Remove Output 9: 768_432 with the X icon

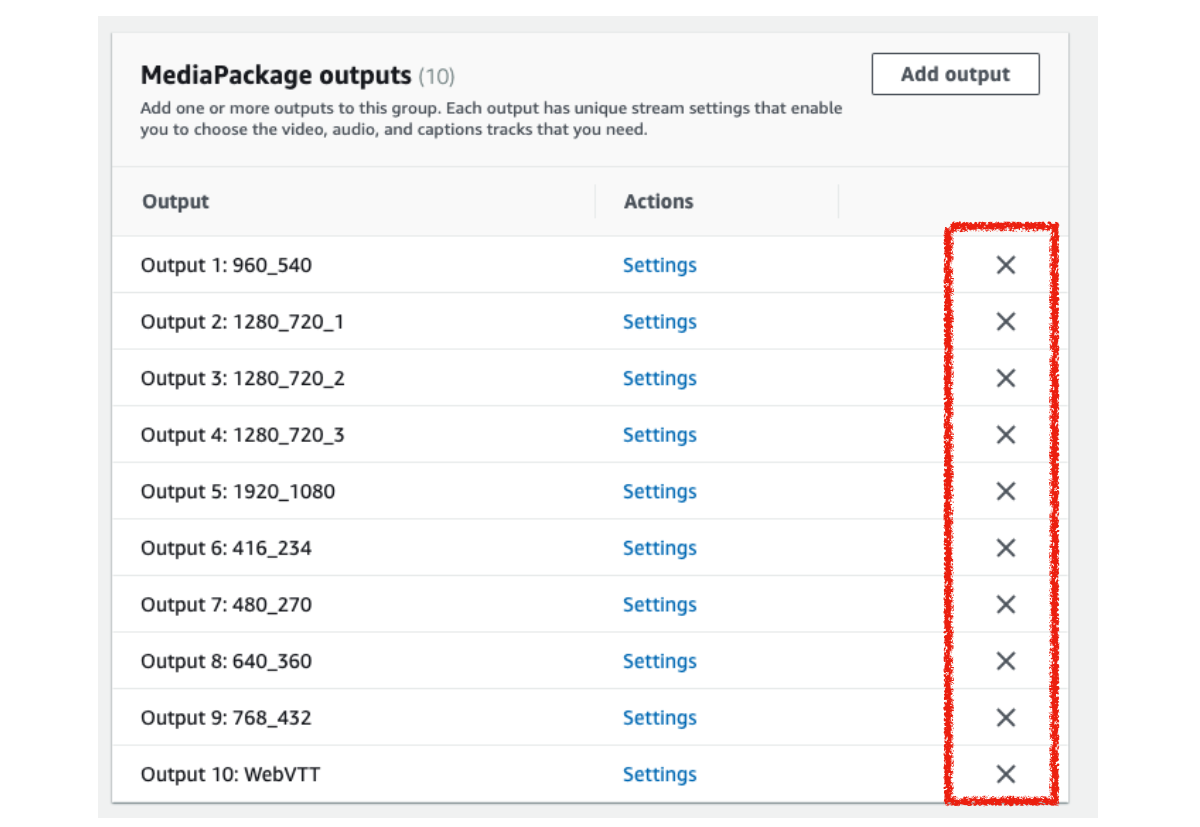[1006, 717]
